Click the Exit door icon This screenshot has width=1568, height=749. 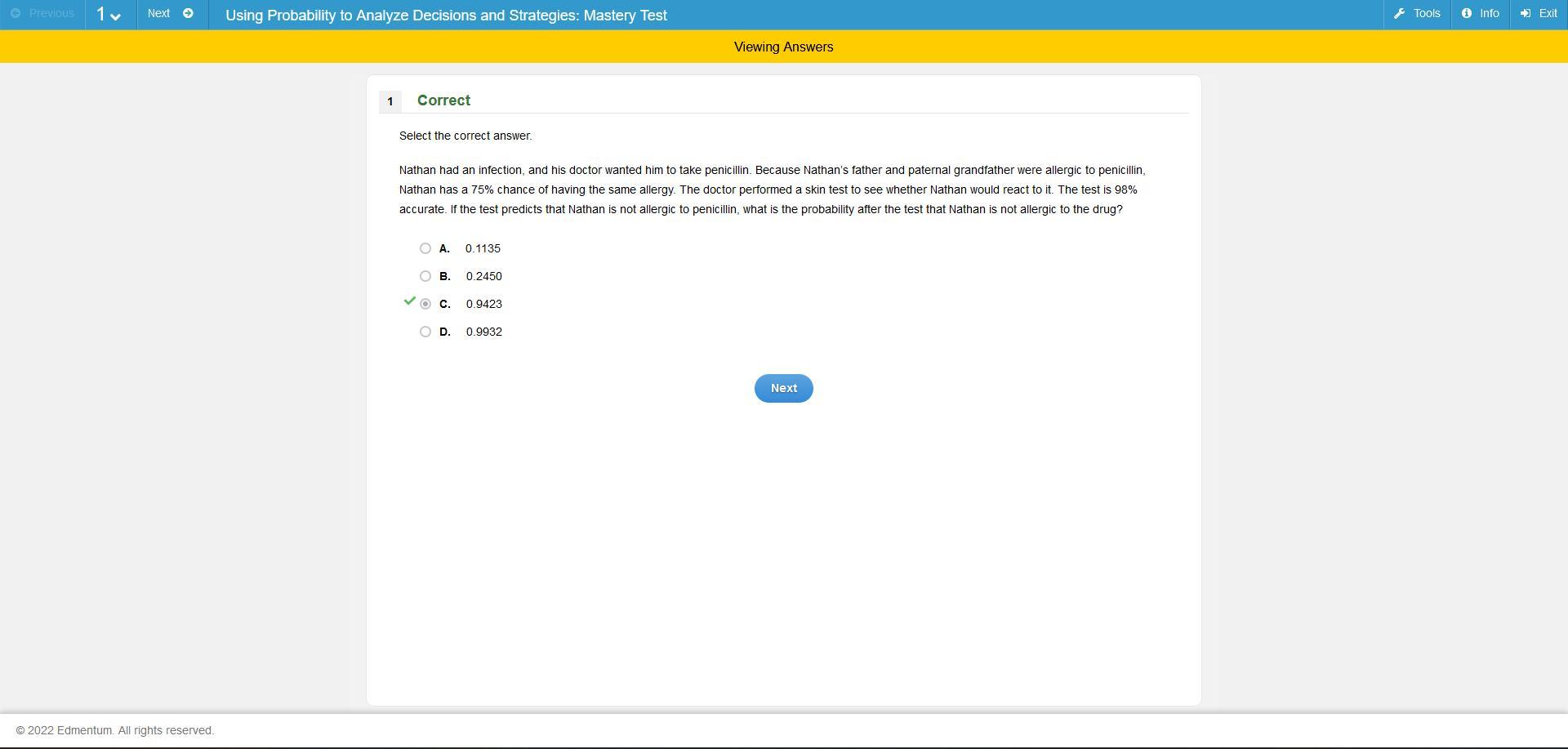point(1526,14)
